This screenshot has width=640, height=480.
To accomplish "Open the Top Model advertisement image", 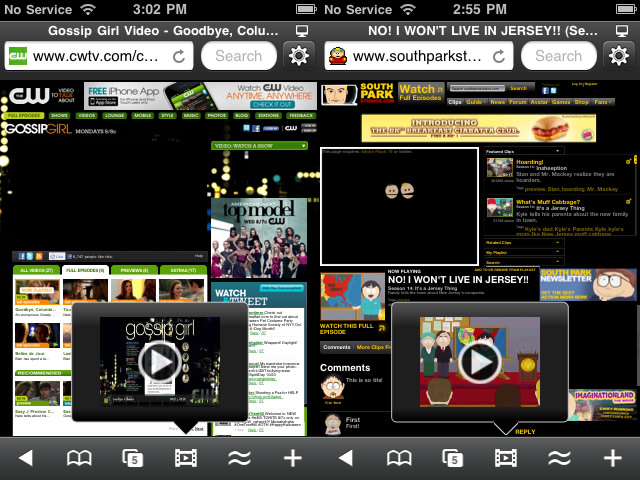I will [259, 238].
